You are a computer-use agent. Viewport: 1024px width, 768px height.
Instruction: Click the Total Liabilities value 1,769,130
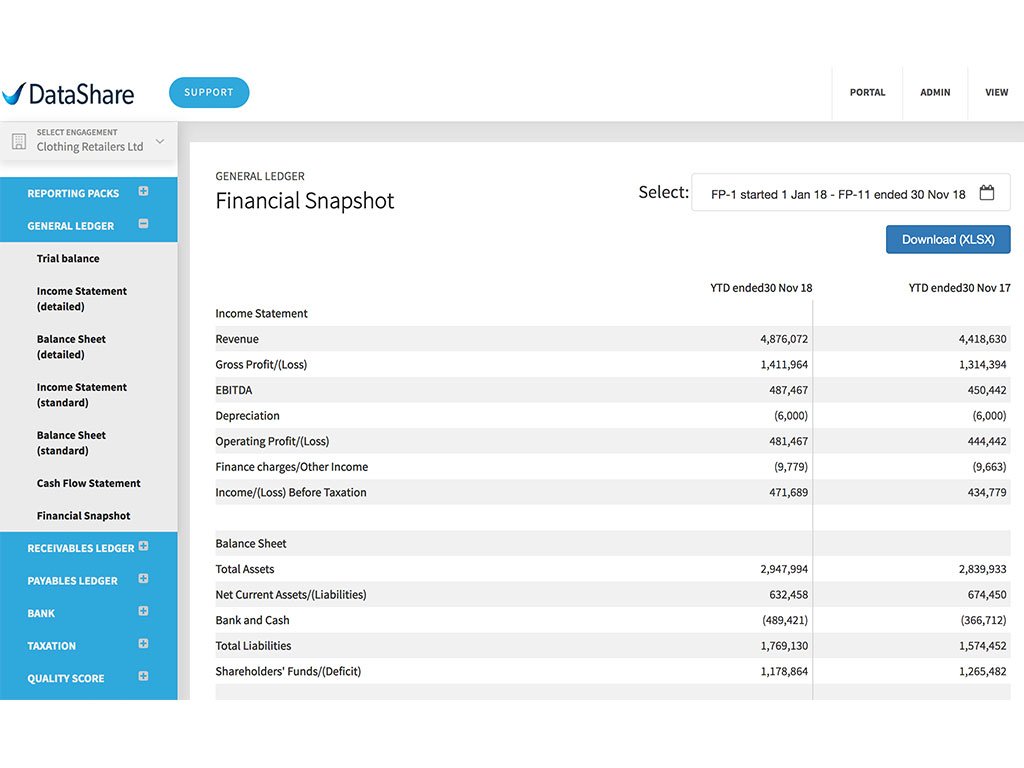pos(784,646)
